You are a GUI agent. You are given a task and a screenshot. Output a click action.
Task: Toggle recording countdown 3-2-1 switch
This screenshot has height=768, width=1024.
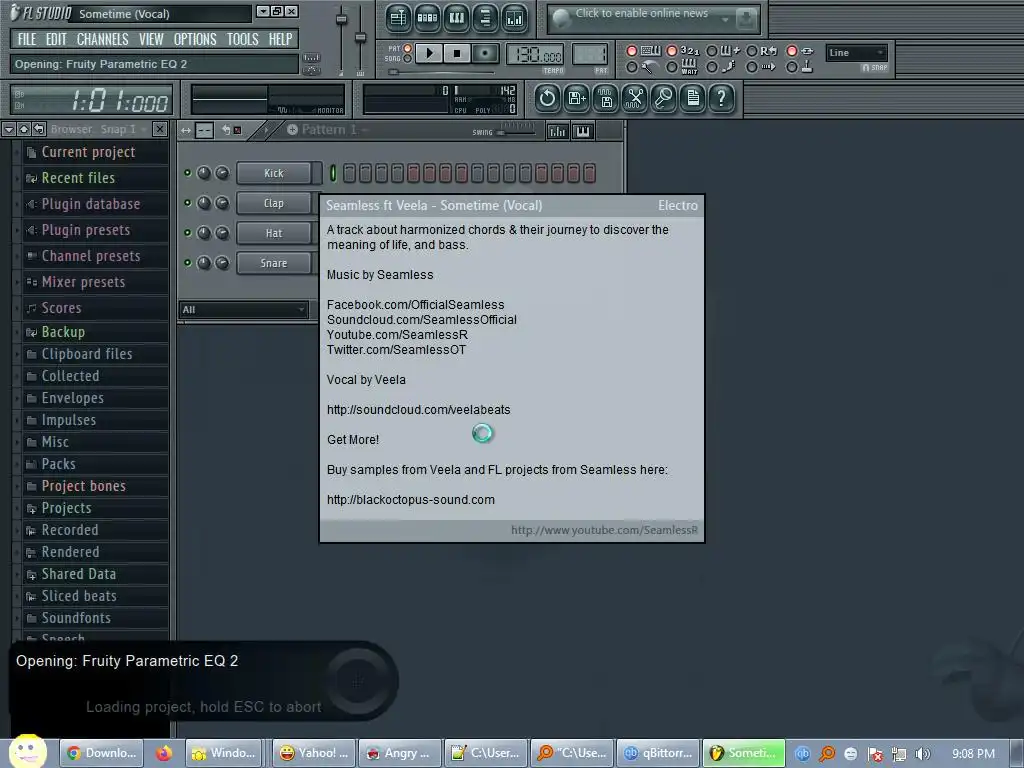click(671, 51)
